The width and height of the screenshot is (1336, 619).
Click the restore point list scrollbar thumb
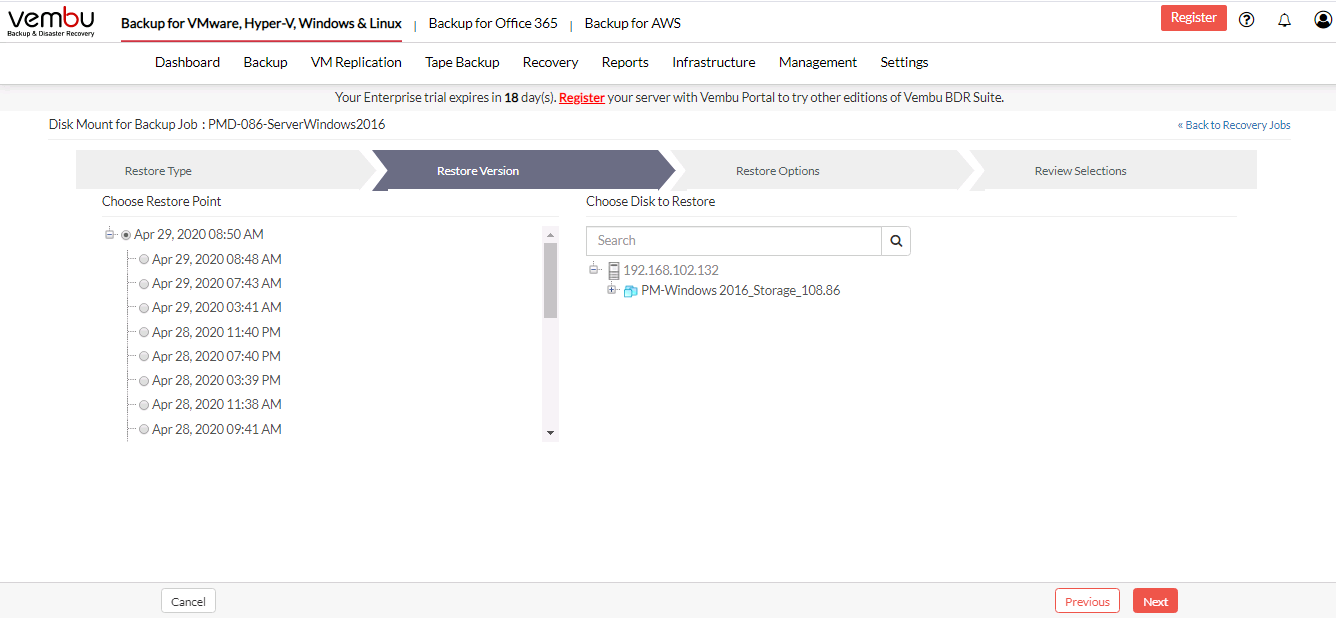pyautogui.click(x=550, y=280)
